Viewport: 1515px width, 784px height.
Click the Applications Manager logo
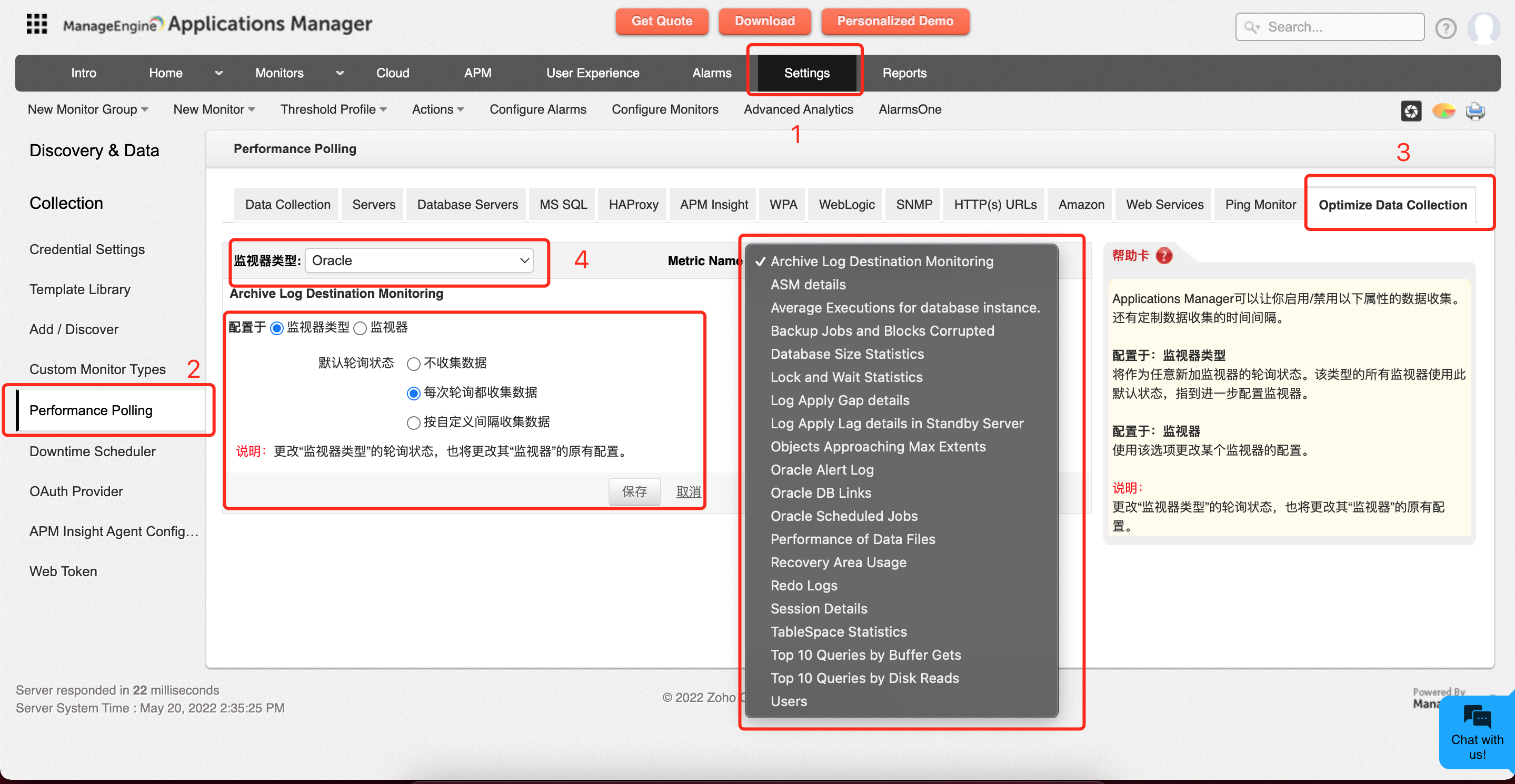(x=217, y=24)
